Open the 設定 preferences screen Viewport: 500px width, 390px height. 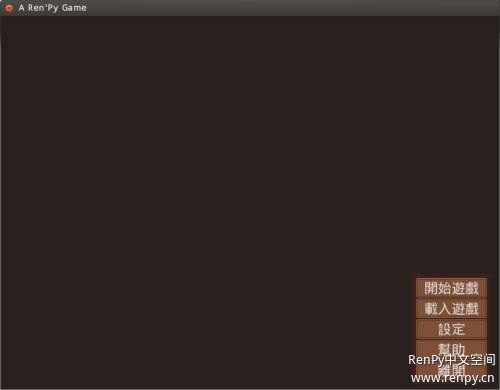451,329
